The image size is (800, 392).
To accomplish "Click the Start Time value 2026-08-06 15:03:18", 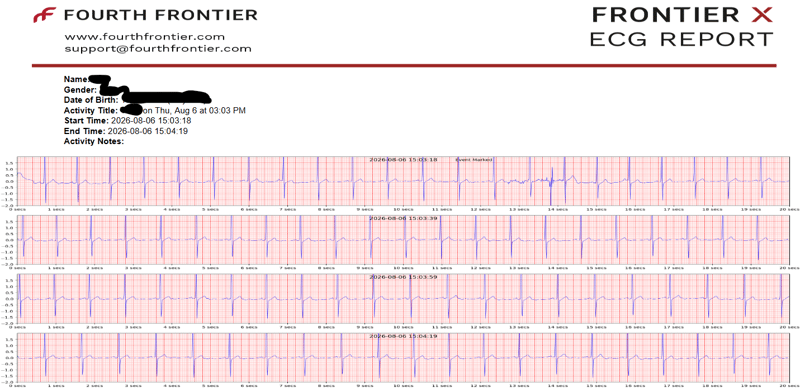I will point(151,120).
